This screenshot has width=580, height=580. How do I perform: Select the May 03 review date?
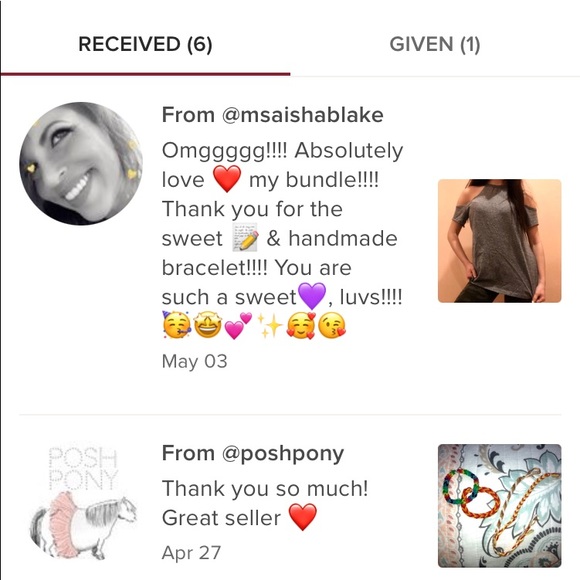coord(195,361)
